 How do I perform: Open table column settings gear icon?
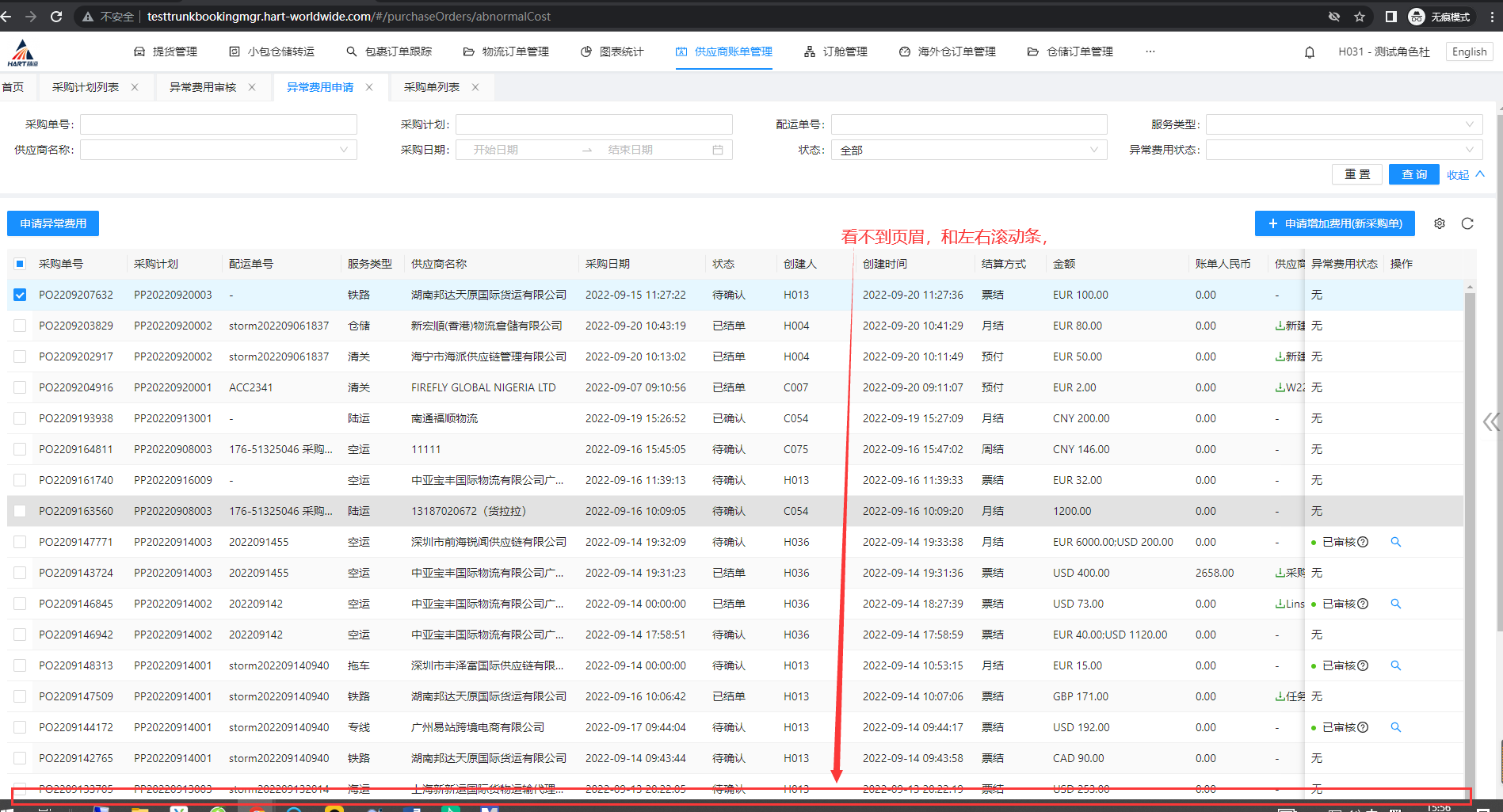tap(1440, 223)
